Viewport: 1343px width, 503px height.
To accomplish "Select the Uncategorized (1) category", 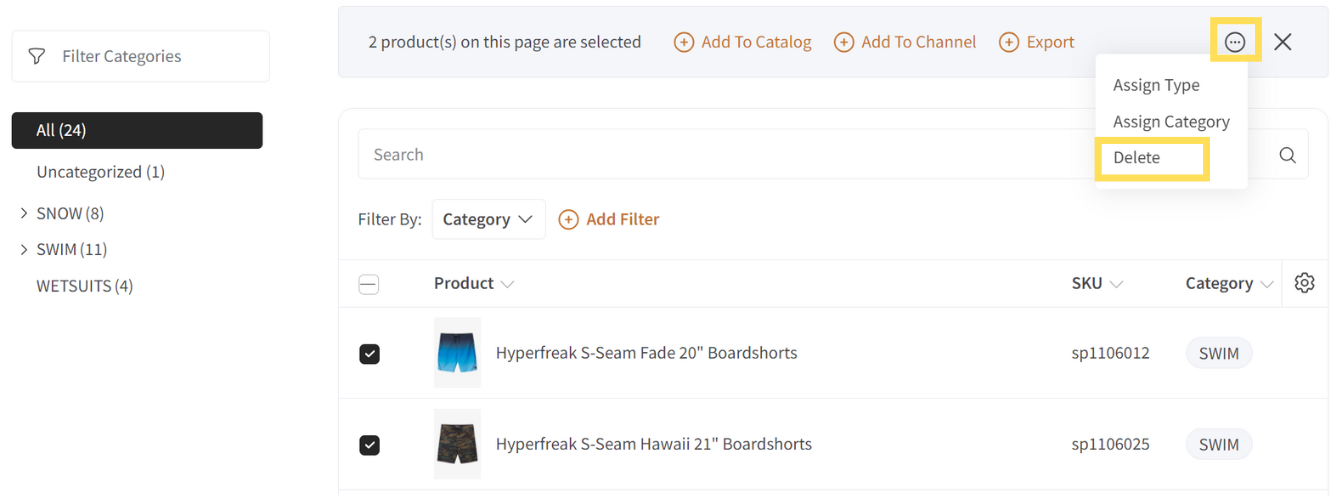I will coord(100,172).
